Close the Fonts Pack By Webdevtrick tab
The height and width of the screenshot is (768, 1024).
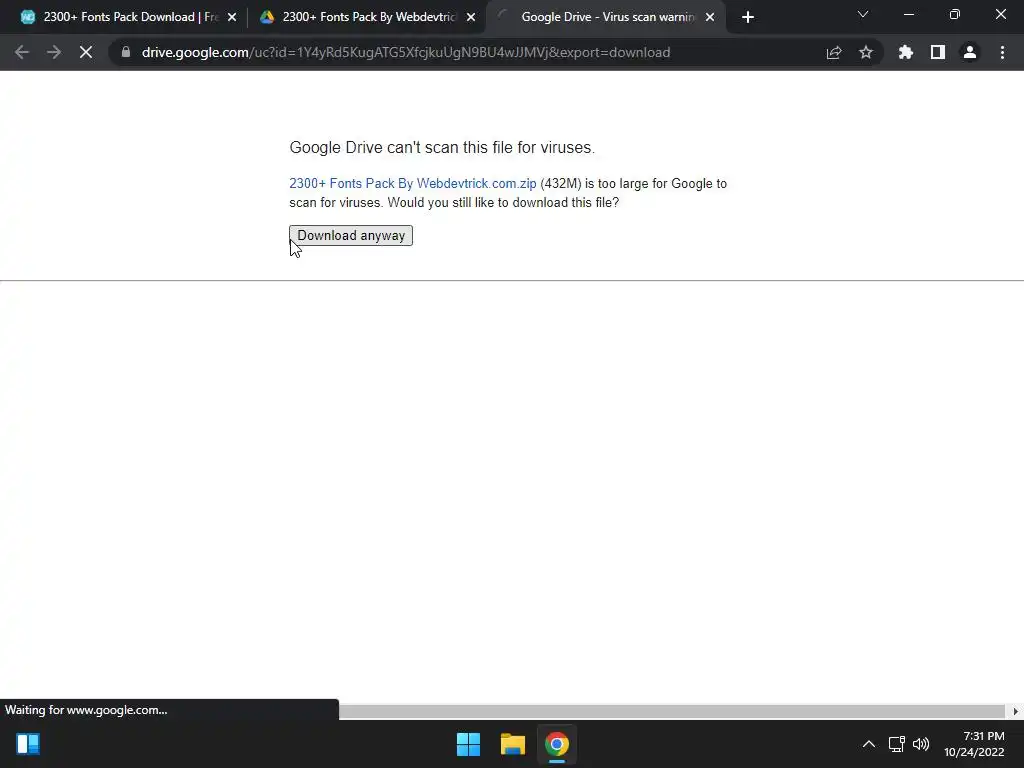click(471, 17)
